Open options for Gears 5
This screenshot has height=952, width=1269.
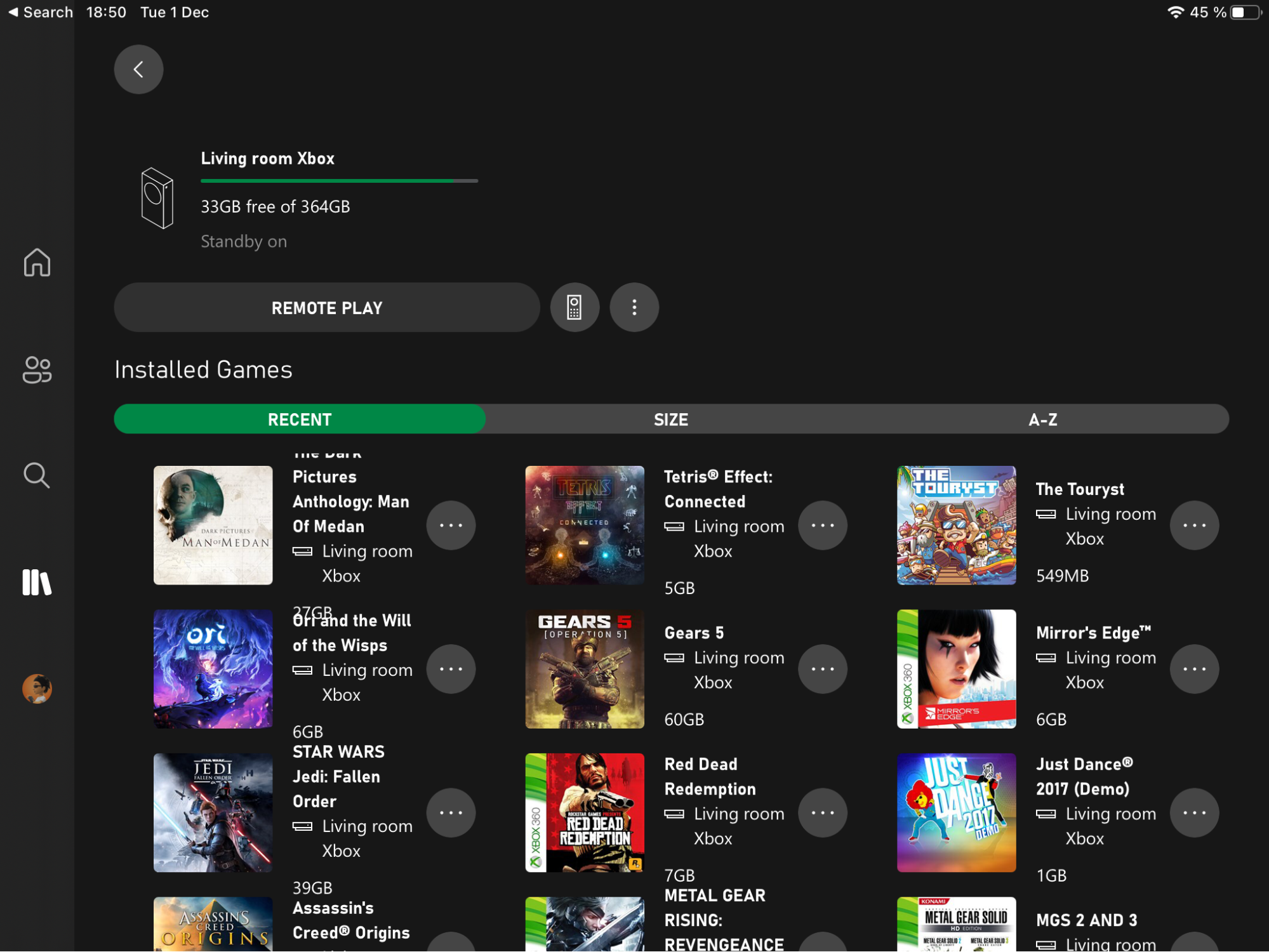(x=823, y=669)
